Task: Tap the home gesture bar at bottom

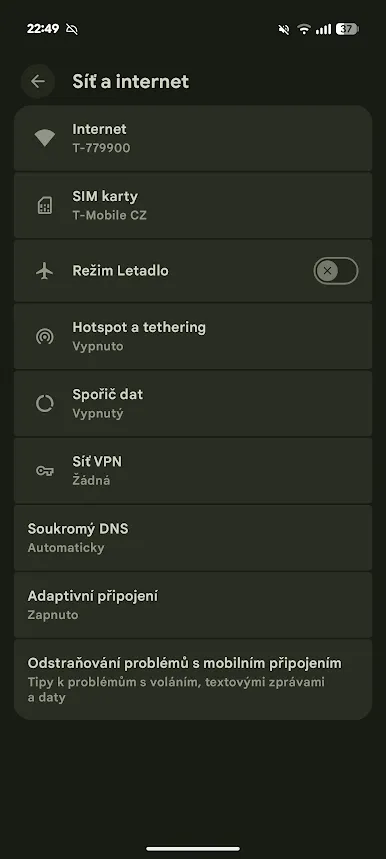Action: click(x=193, y=849)
